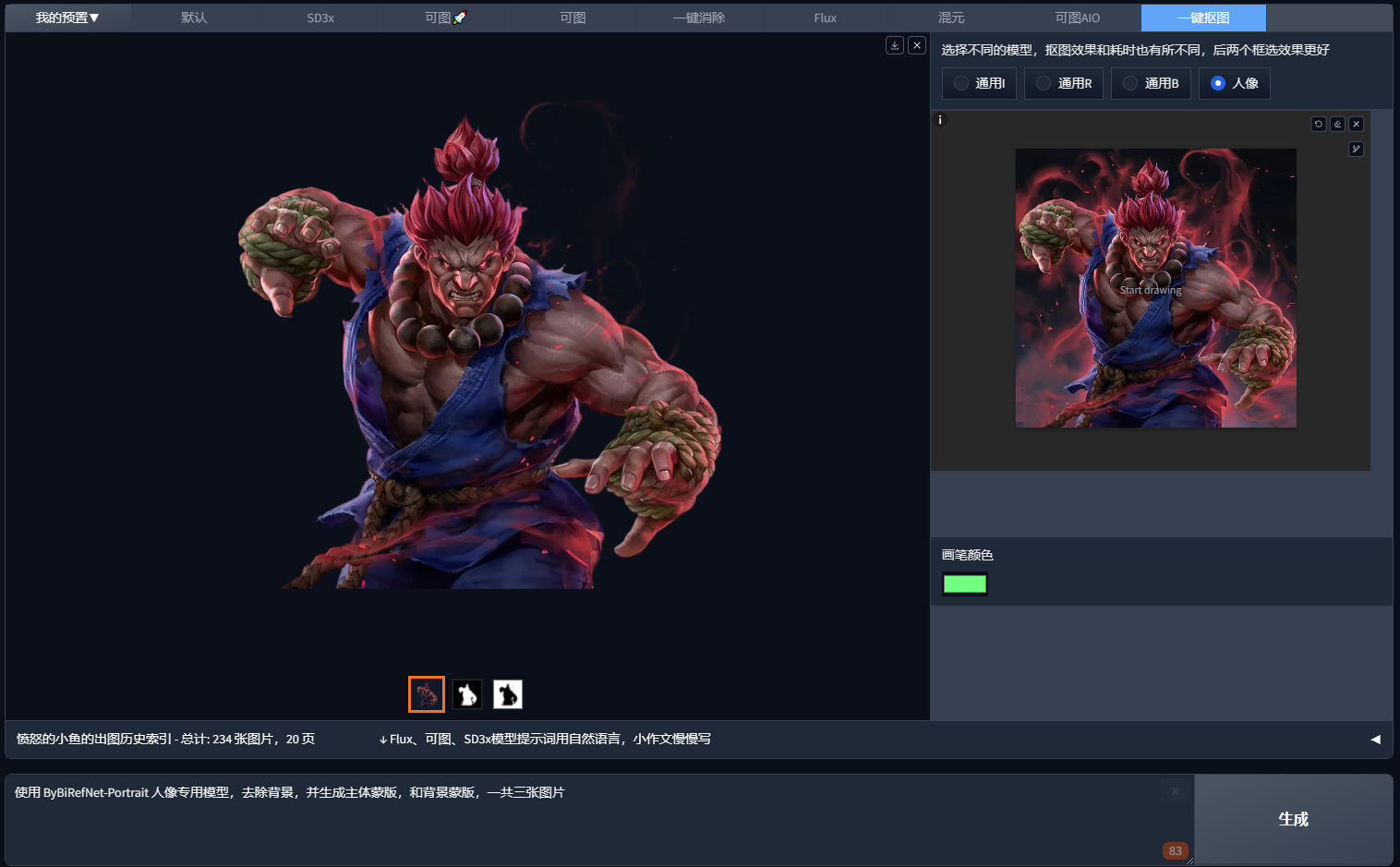Switch to the 混元 tab
The width and height of the screenshot is (1400, 867).
(951, 18)
